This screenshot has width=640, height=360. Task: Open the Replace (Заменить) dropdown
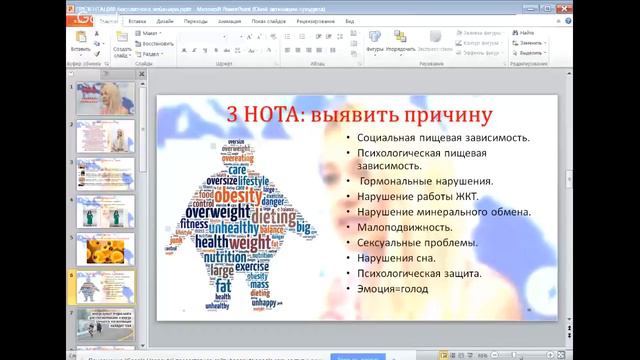[529, 43]
